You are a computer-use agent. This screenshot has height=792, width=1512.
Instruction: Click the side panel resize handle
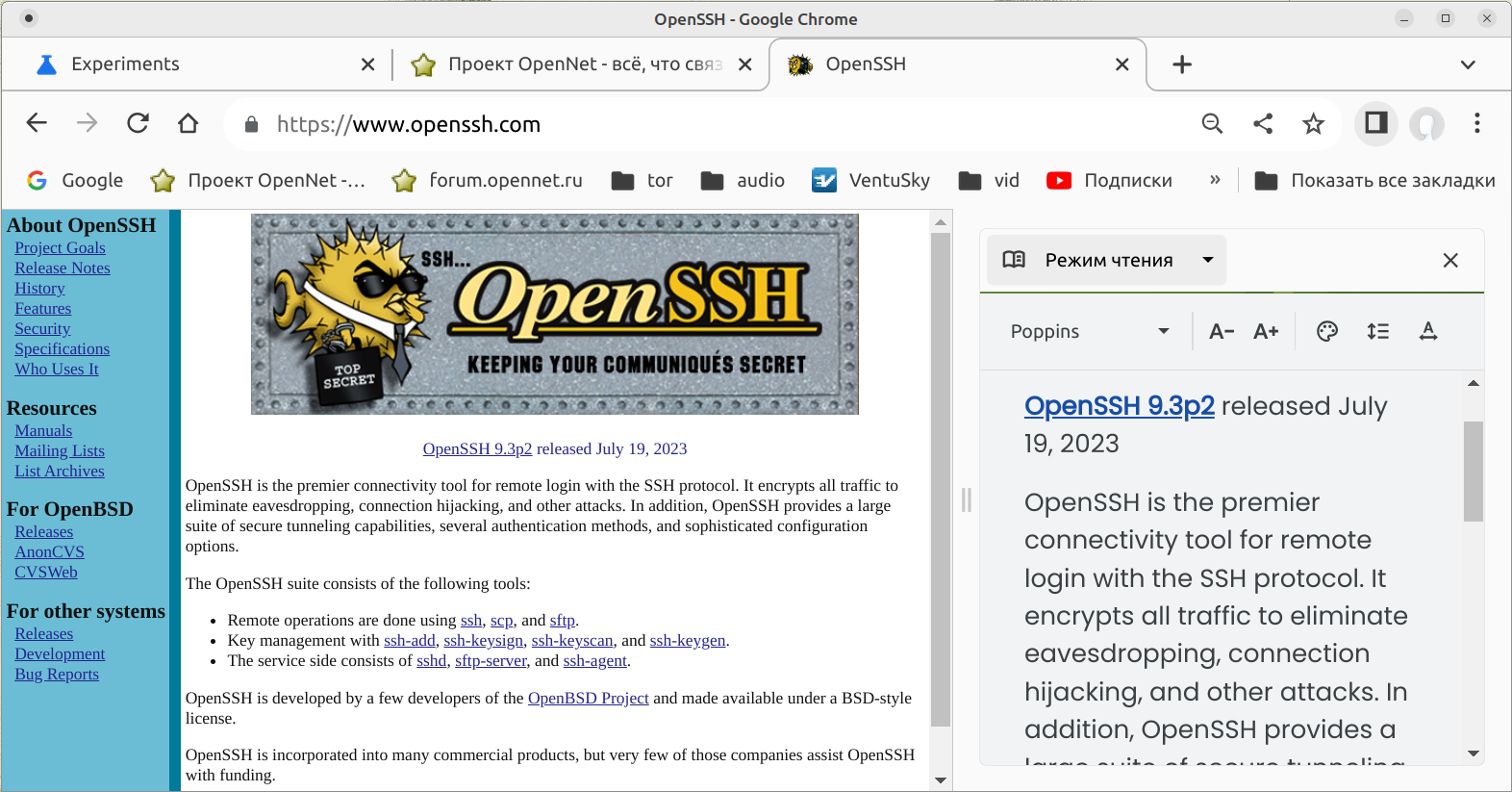[x=967, y=499]
